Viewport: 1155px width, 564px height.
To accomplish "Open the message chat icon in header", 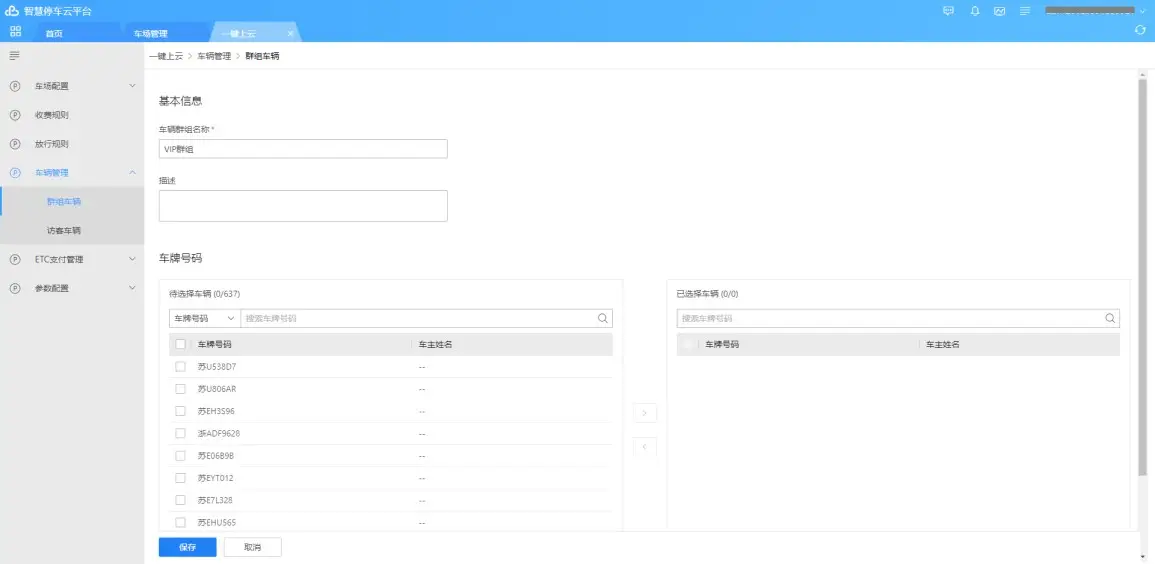I will (x=948, y=11).
